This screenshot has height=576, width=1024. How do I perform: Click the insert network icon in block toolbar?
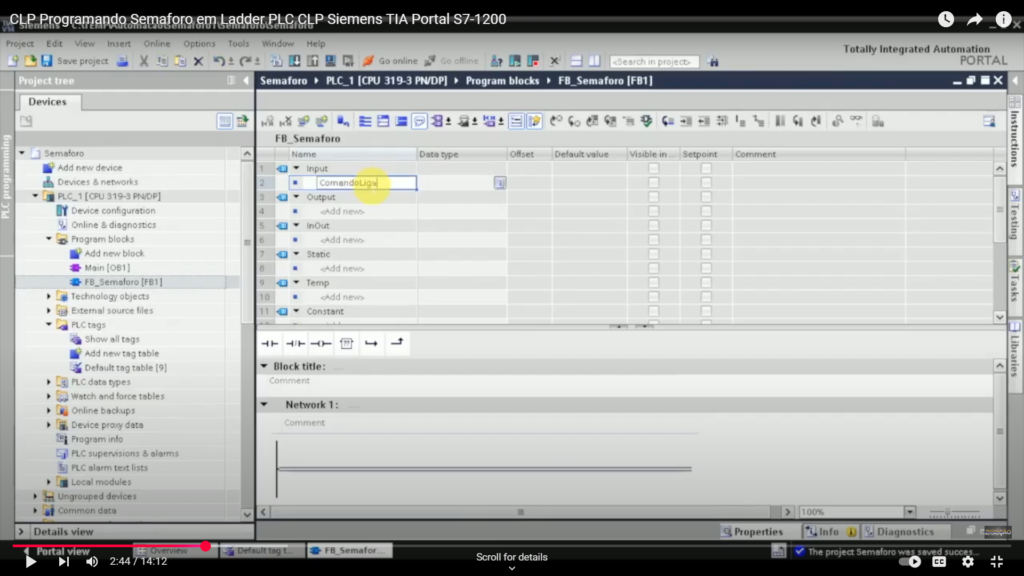[268, 121]
